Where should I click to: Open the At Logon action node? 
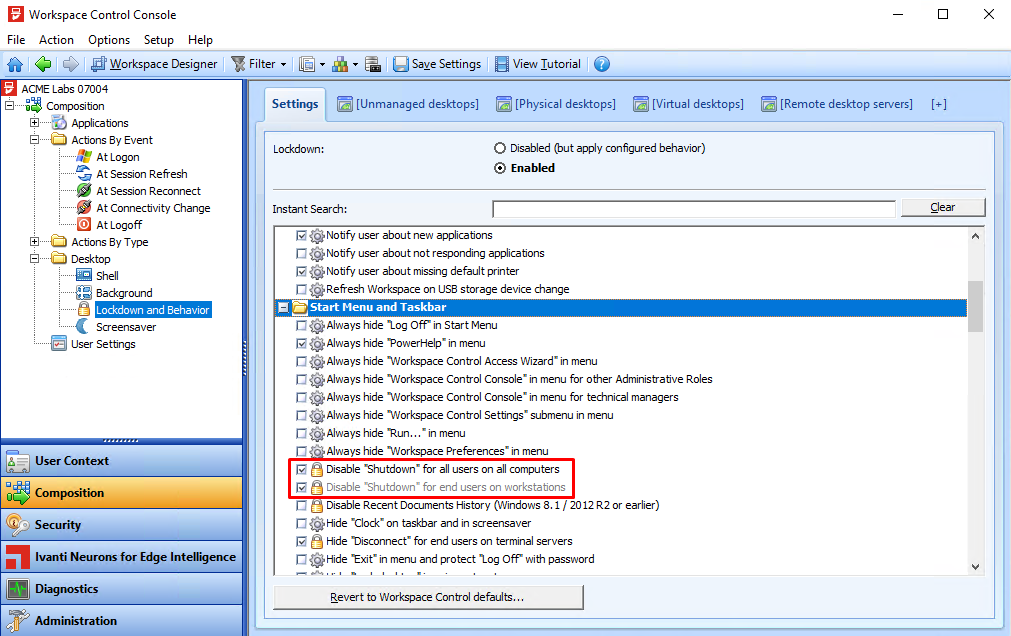(x=117, y=157)
